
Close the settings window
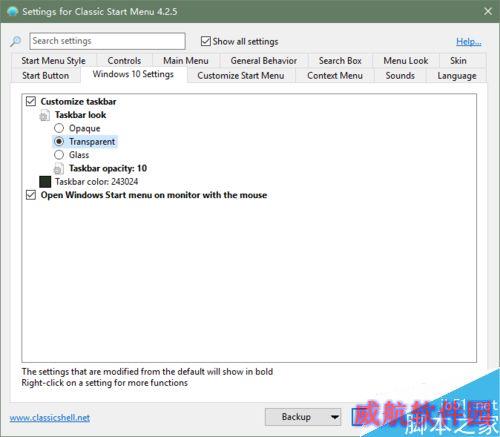(x=488, y=11)
